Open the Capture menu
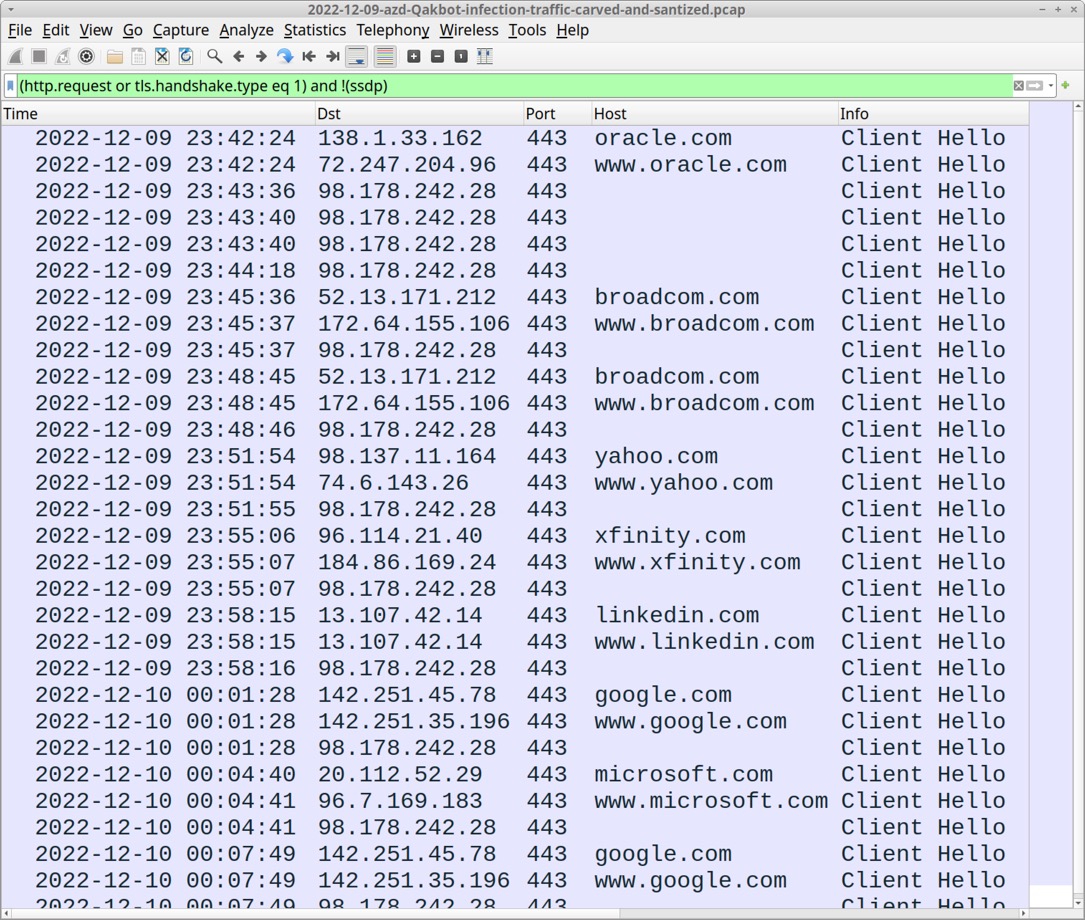Viewport: 1085px width, 920px height. coord(181,30)
